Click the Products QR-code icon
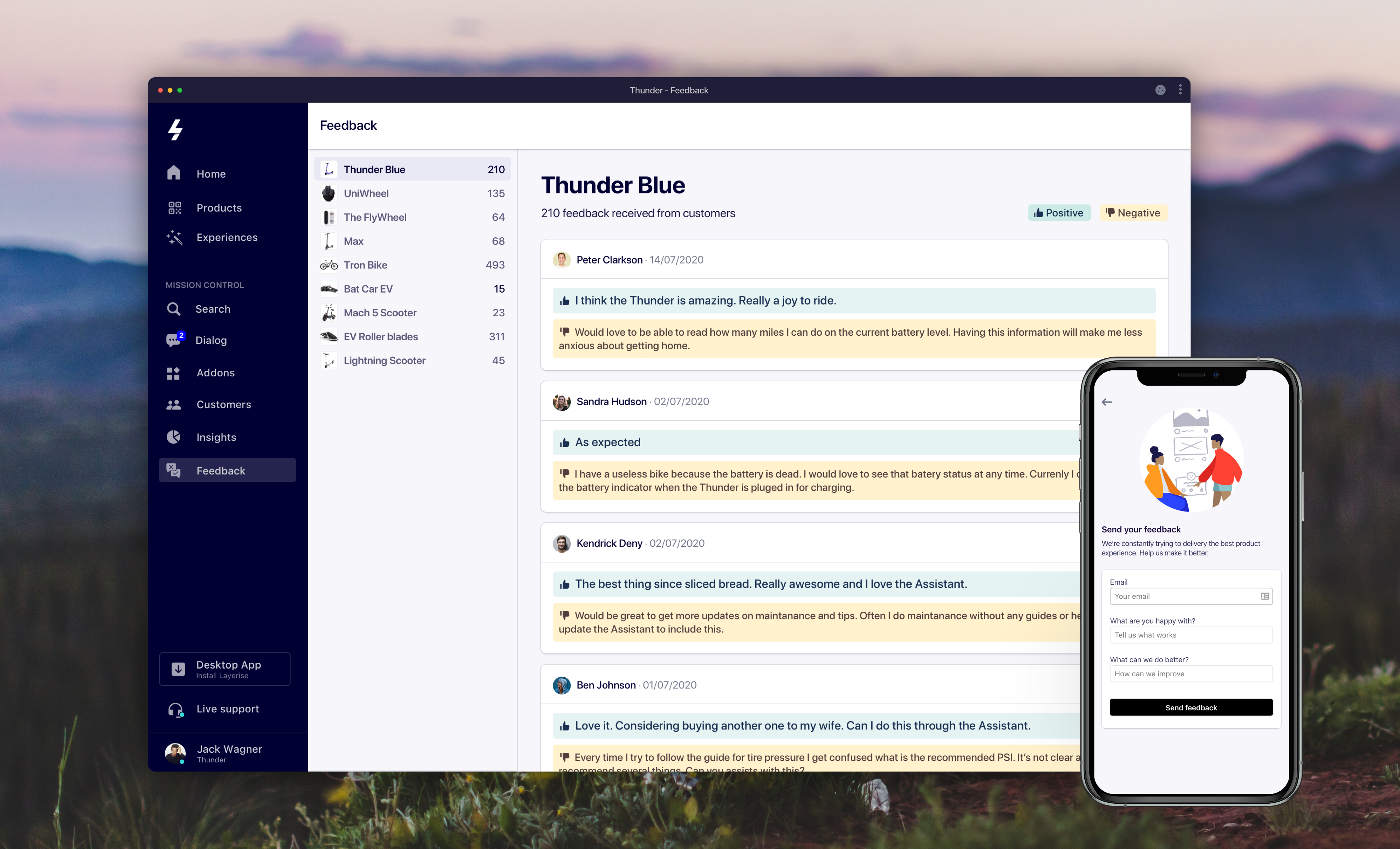 point(174,208)
